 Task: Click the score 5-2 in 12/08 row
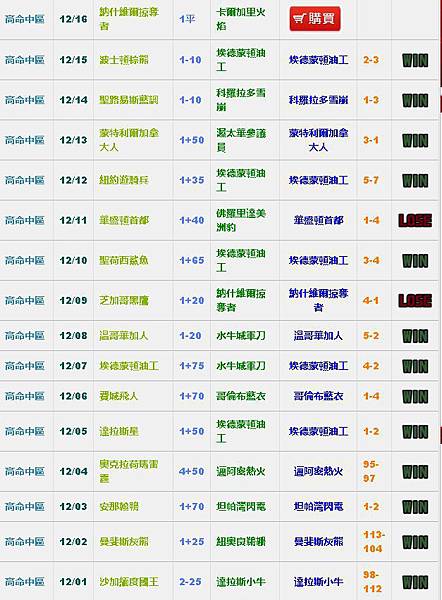(371, 336)
